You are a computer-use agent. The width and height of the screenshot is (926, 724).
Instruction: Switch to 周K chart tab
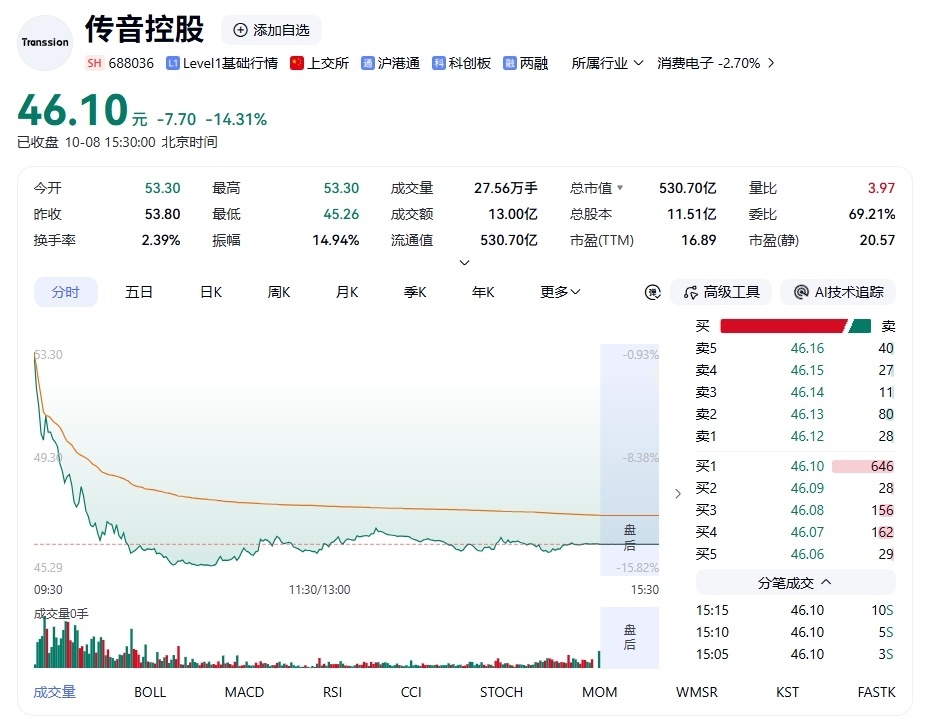[279, 292]
